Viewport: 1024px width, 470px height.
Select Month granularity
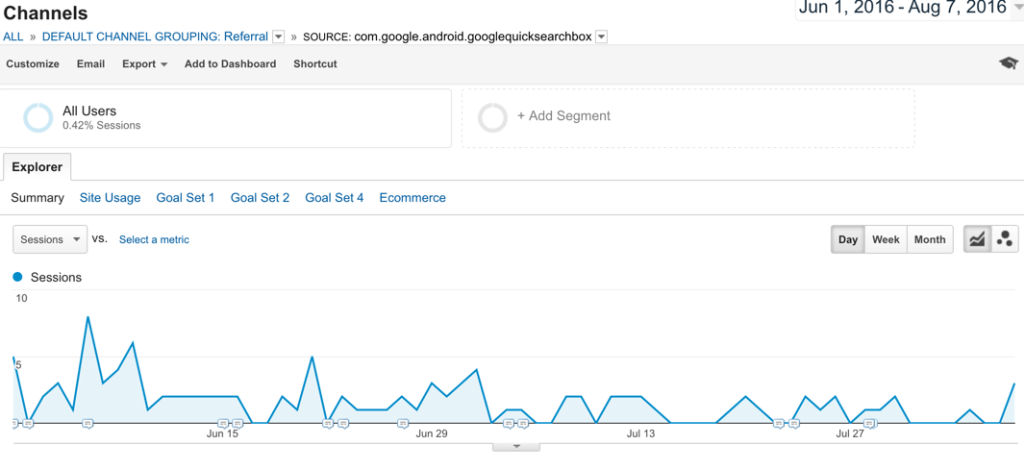tap(929, 240)
